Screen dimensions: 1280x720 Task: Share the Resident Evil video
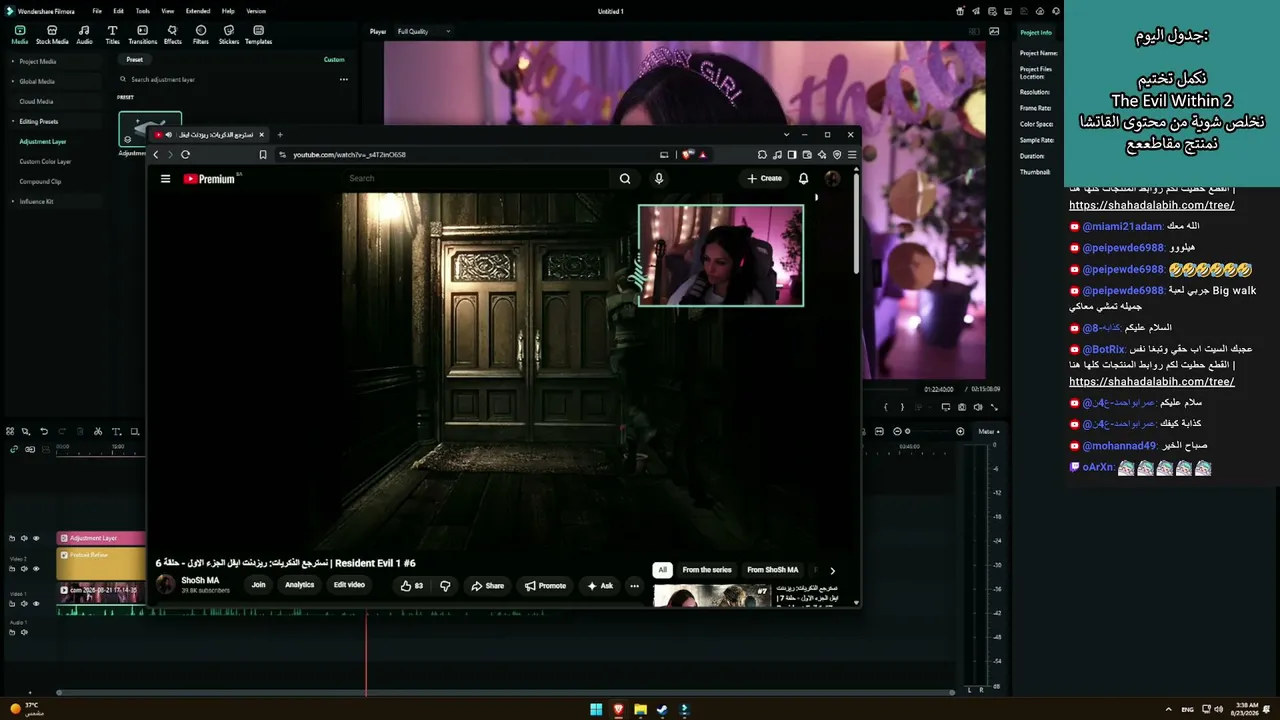point(488,586)
